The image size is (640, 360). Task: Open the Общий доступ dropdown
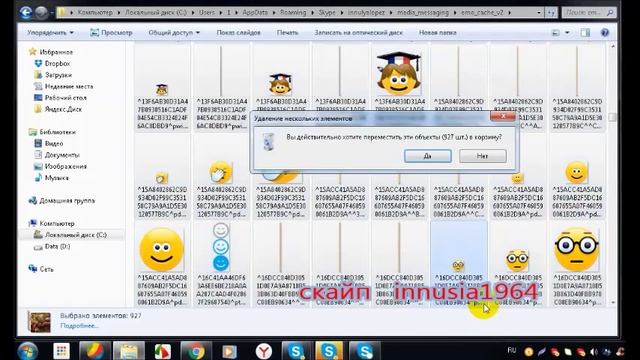[x=174, y=33]
